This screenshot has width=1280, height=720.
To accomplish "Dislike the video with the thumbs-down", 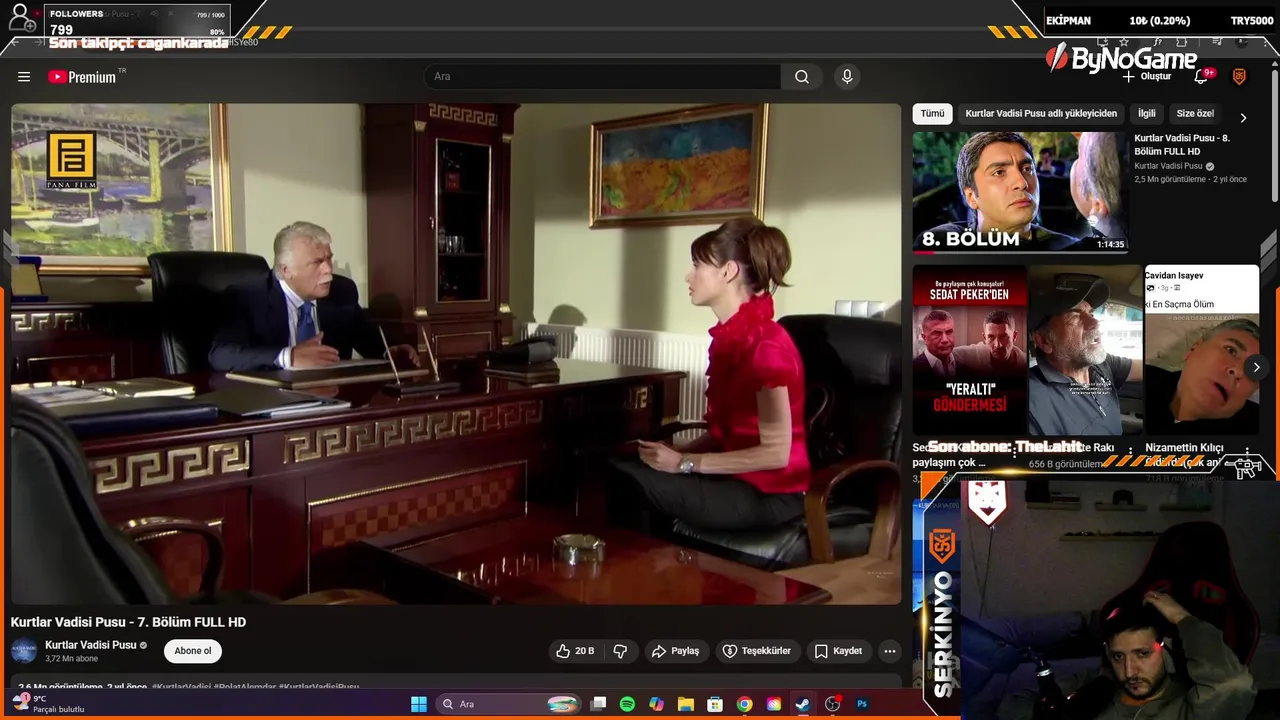I will tap(620, 651).
